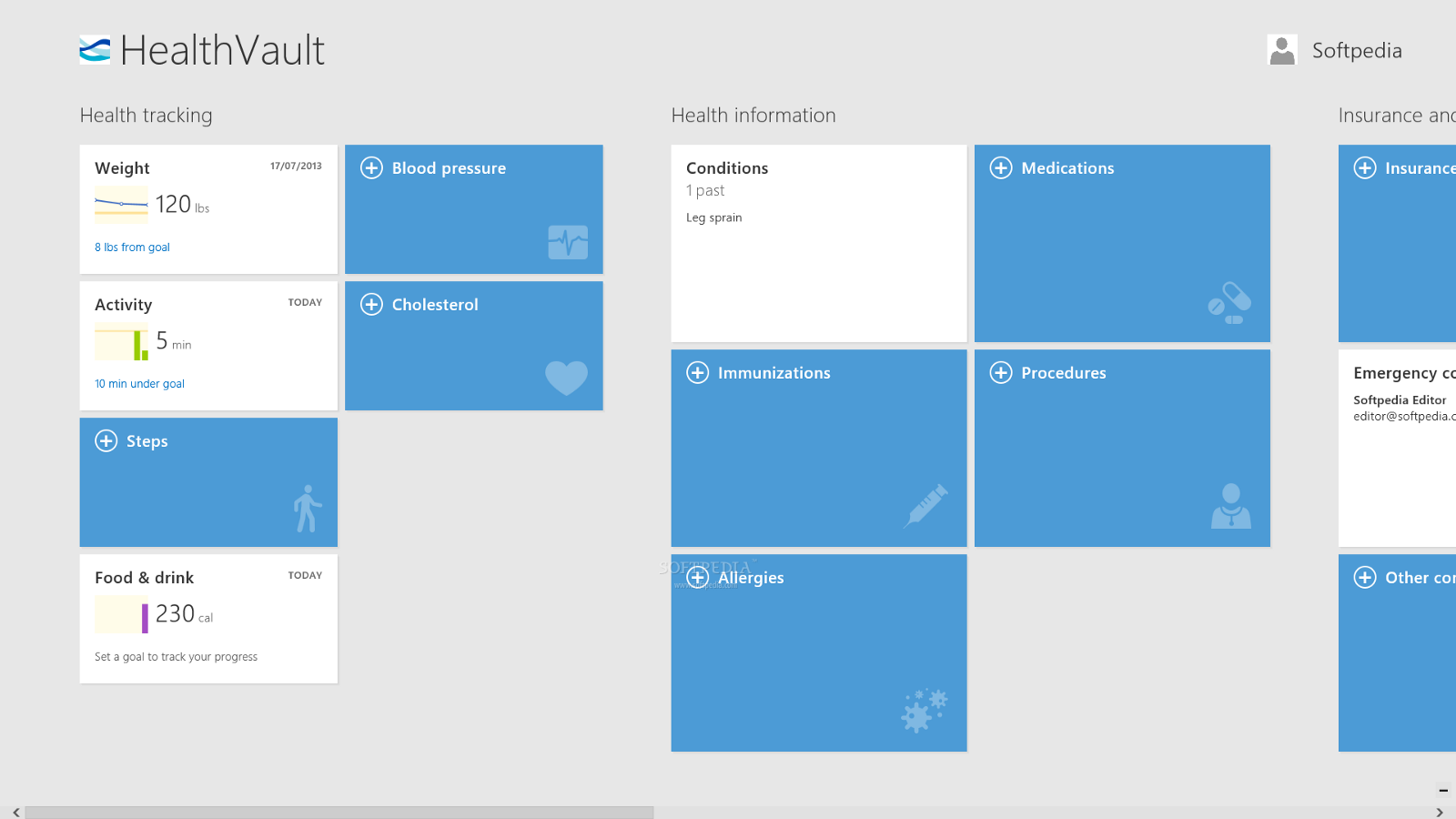Open the Weight tracking tile
Screen dimensions: 1456x819
coord(208,209)
